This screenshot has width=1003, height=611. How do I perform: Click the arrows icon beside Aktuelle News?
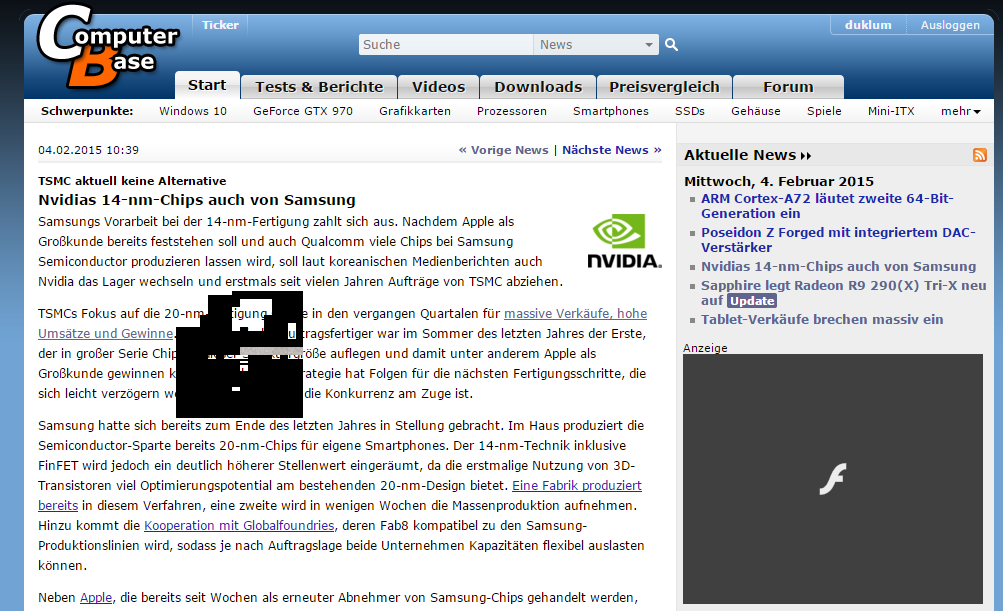tap(805, 155)
